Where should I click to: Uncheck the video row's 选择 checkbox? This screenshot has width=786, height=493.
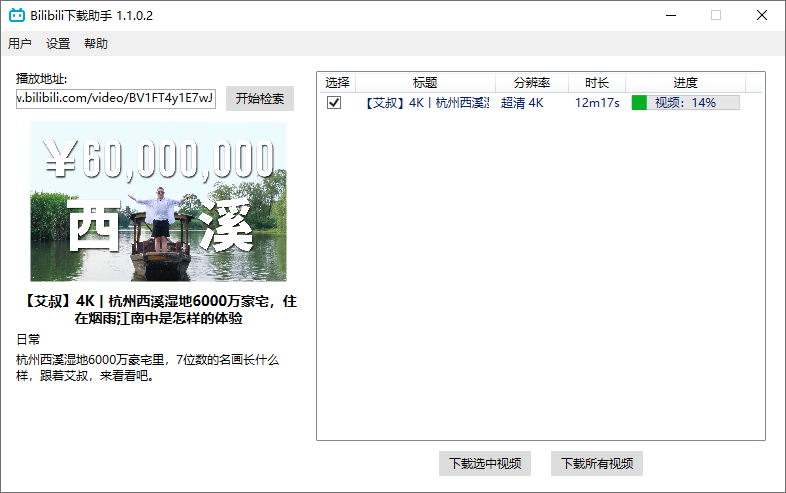point(334,103)
